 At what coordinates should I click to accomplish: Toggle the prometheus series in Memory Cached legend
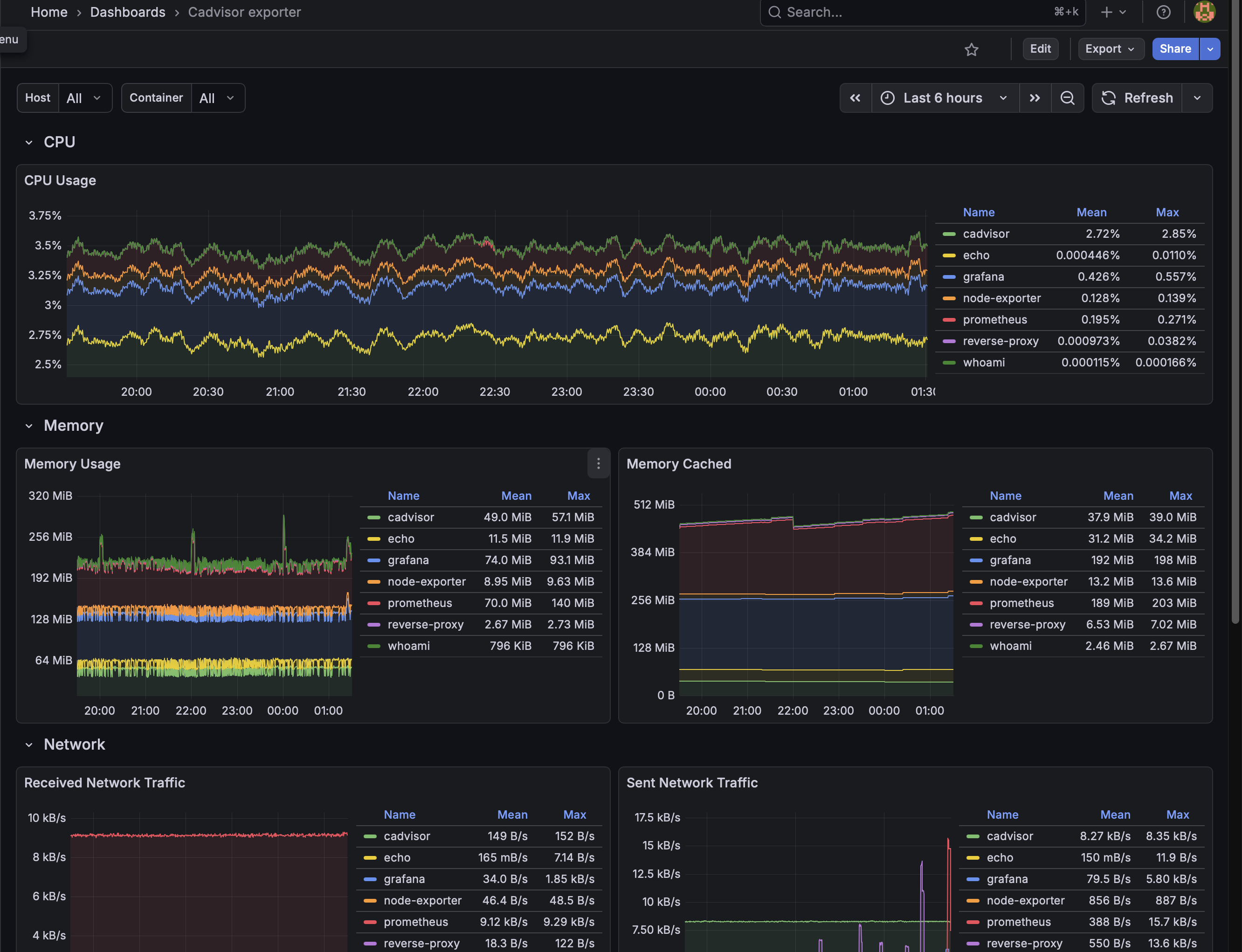pyautogui.click(x=1022, y=603)
